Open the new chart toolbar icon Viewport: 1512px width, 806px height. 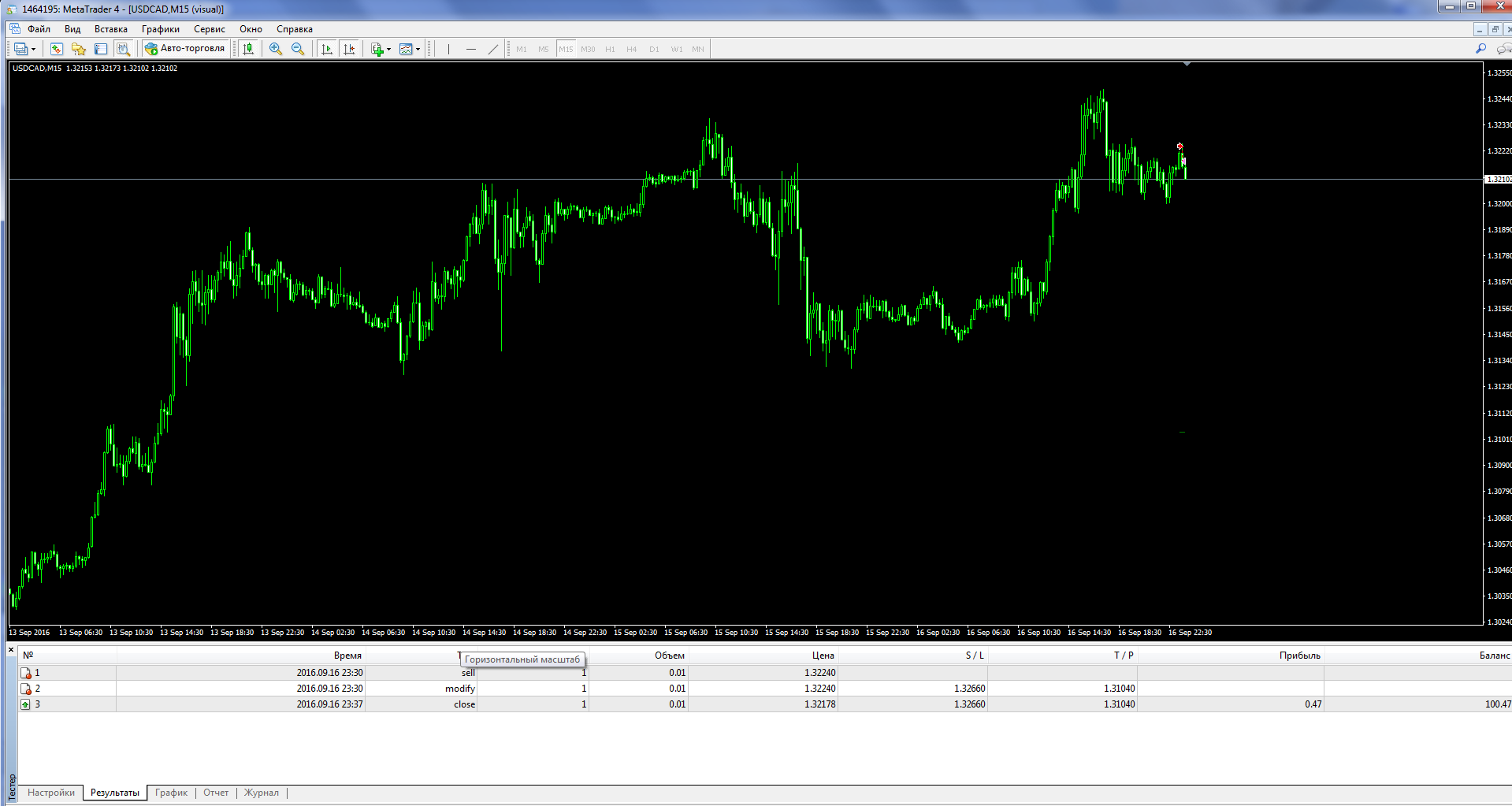click(x=20, y=49)
